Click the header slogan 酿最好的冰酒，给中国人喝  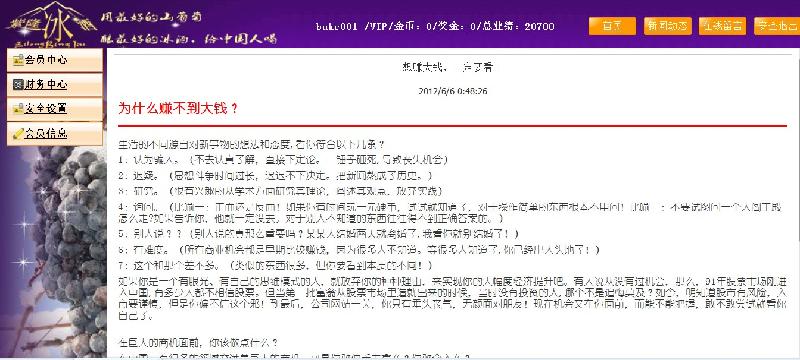pos(189,38)
